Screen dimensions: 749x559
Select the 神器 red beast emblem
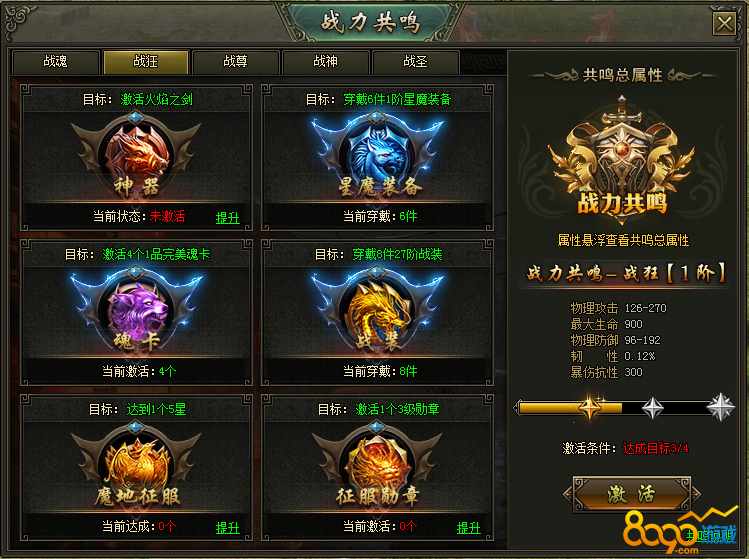coord(136,155)
